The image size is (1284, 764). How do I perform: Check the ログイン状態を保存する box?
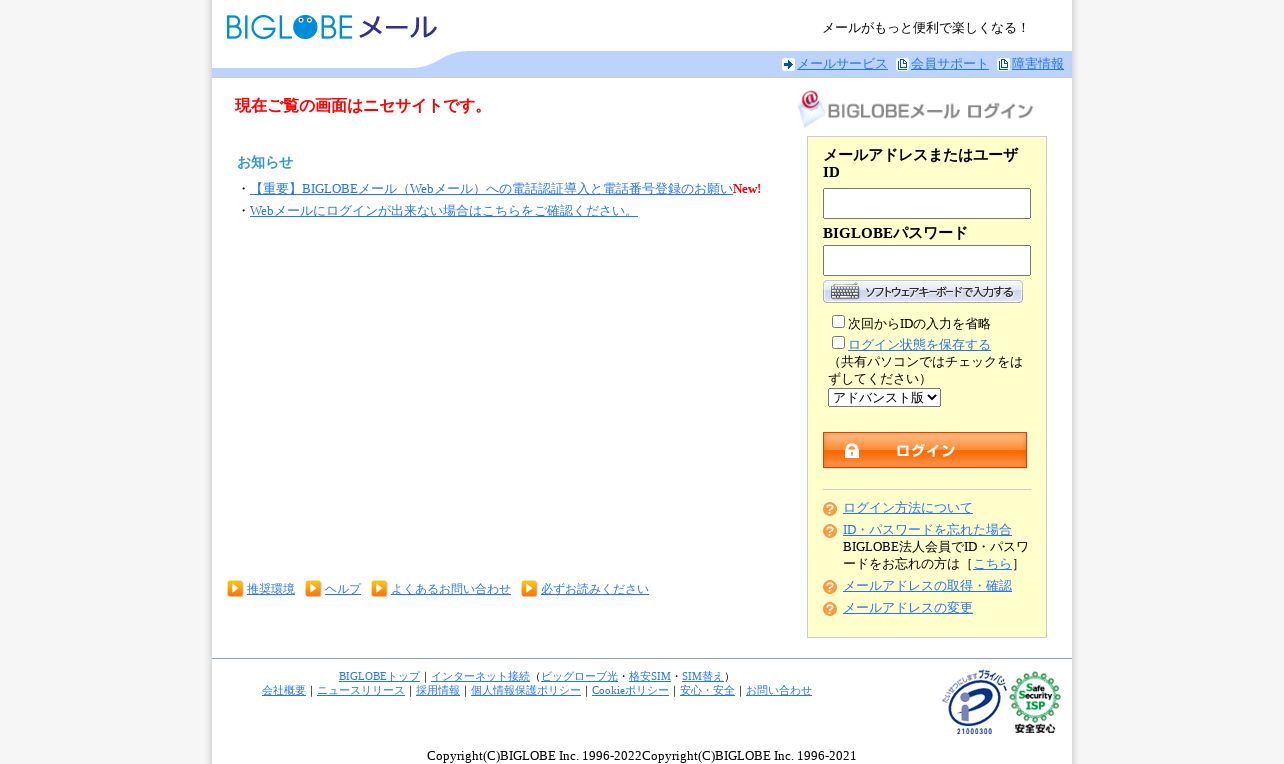click(x=838, y=343)
